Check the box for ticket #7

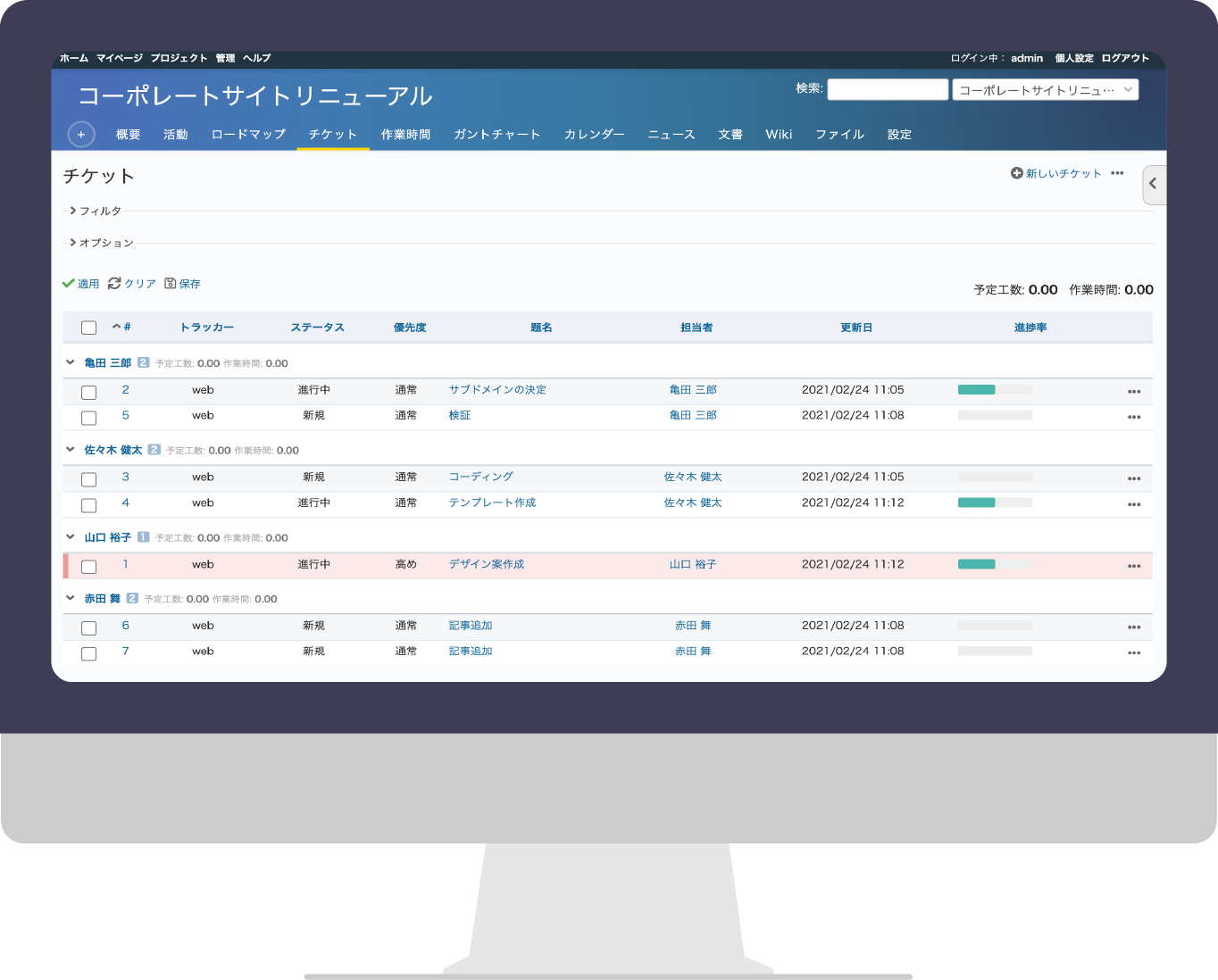pos(88,654)
